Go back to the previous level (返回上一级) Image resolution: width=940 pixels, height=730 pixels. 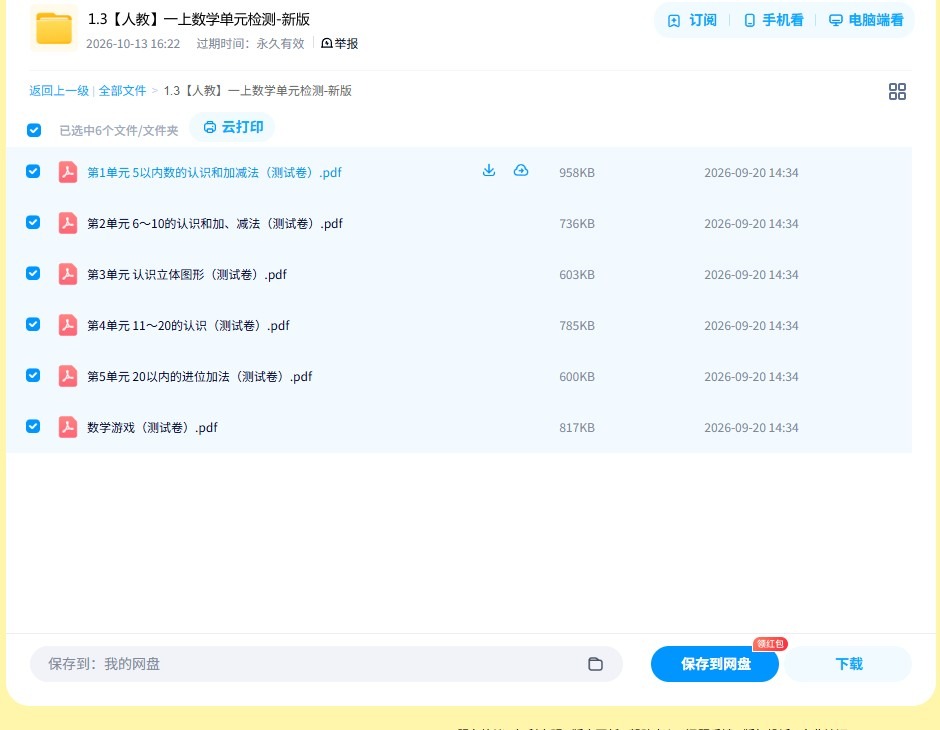59,91
